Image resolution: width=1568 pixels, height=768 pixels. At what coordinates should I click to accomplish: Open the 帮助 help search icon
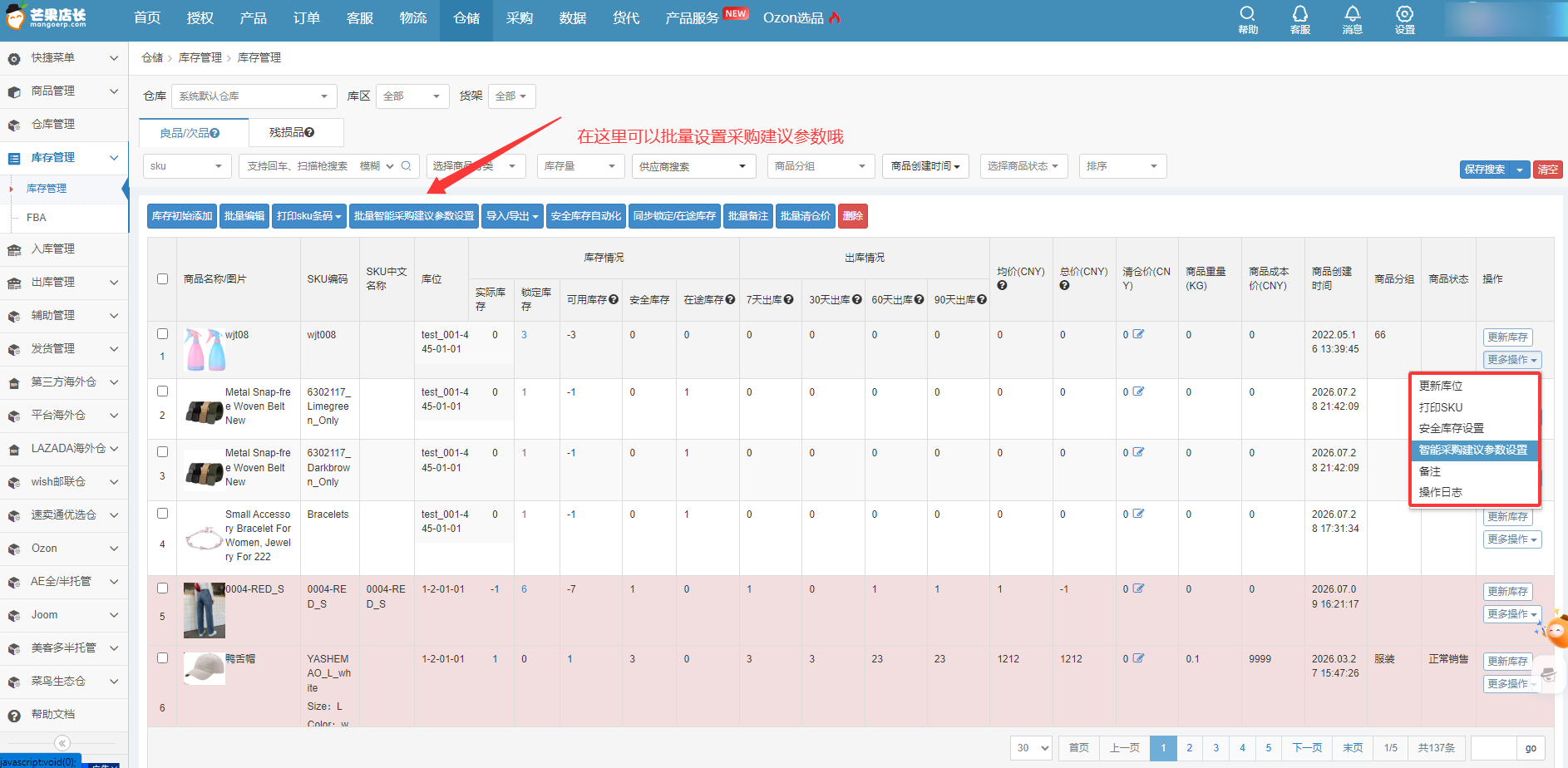click(1247, 13)
